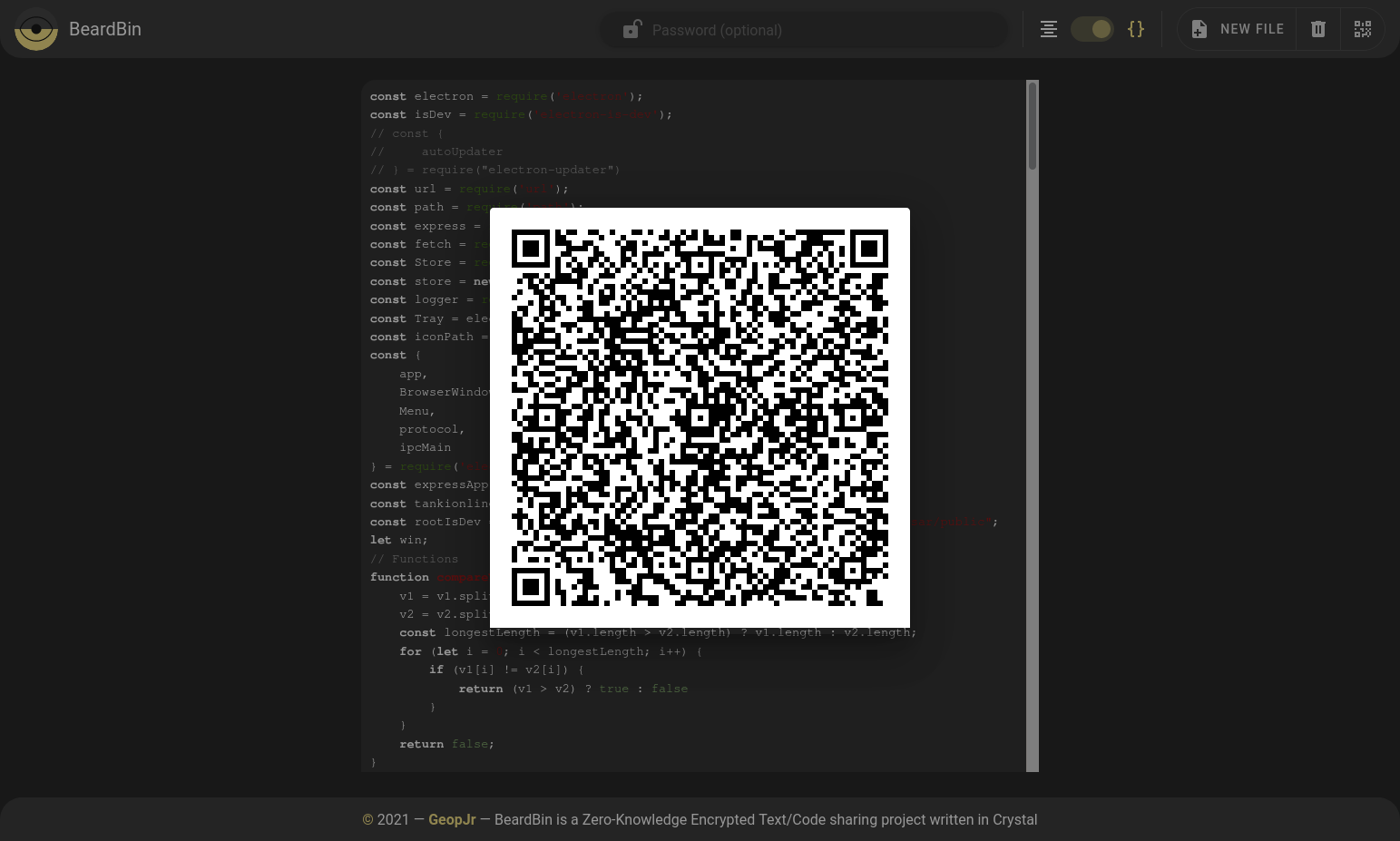The height and width of the screenshot is (841, 1400).
Task: Click 'require("electron-updater")' comment line
Action: click(x=495, y=170)
